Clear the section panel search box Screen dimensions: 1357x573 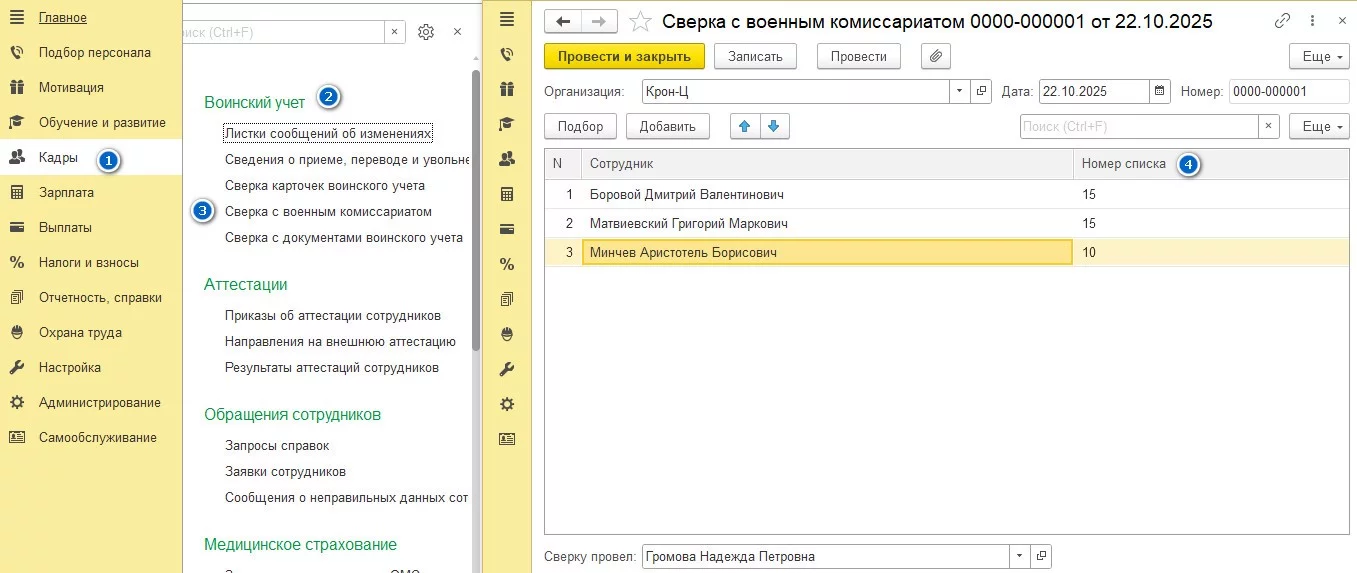click(394, 32)
